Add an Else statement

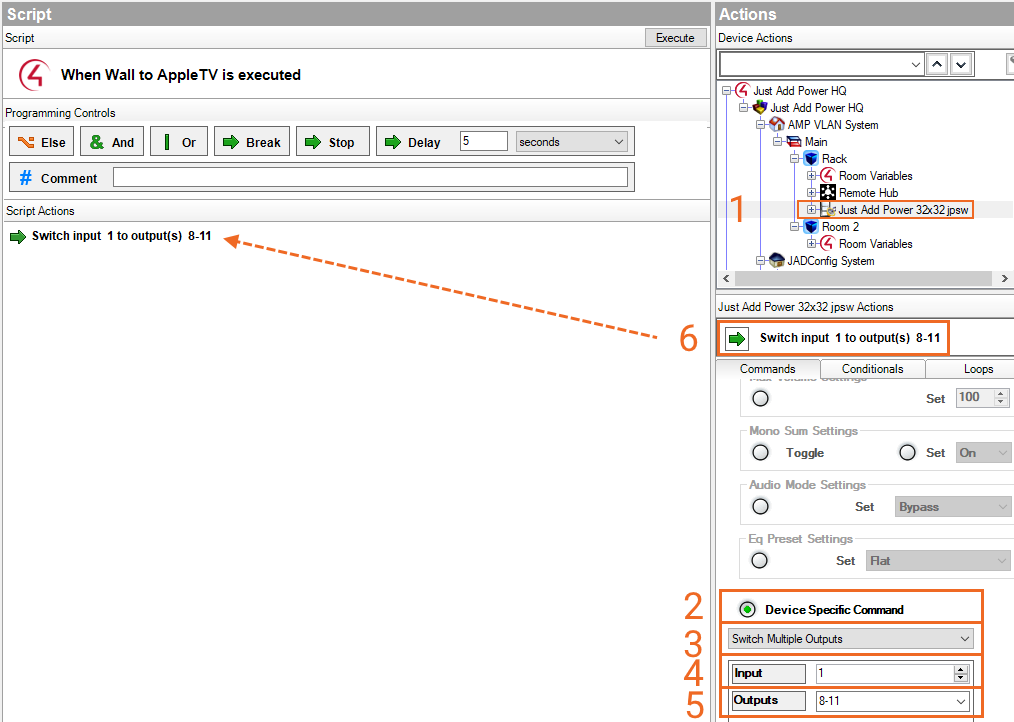click(x=41, y=142)
